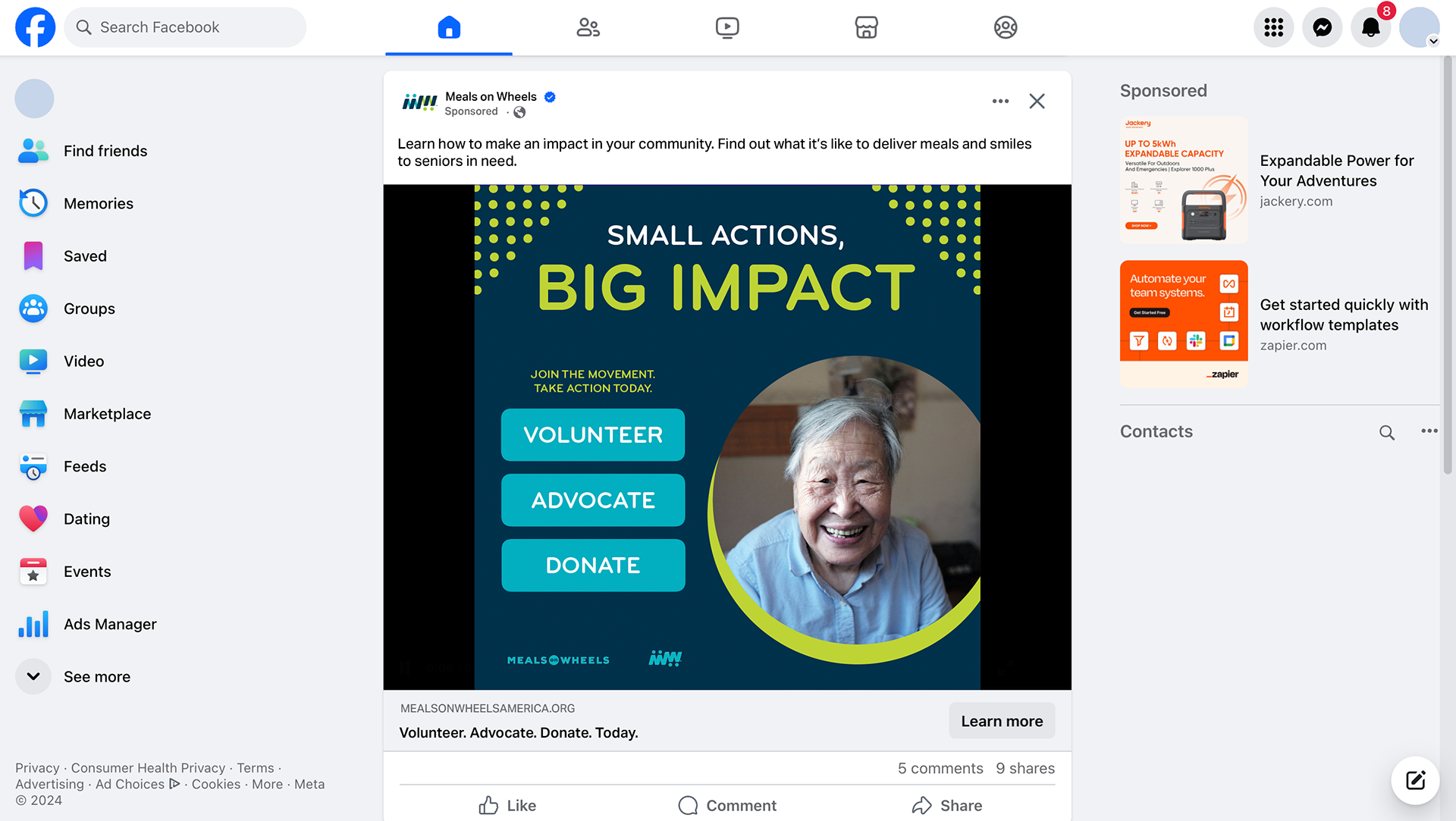
Task: Click the Search Facebook field
Action: [x=185, y=27]
